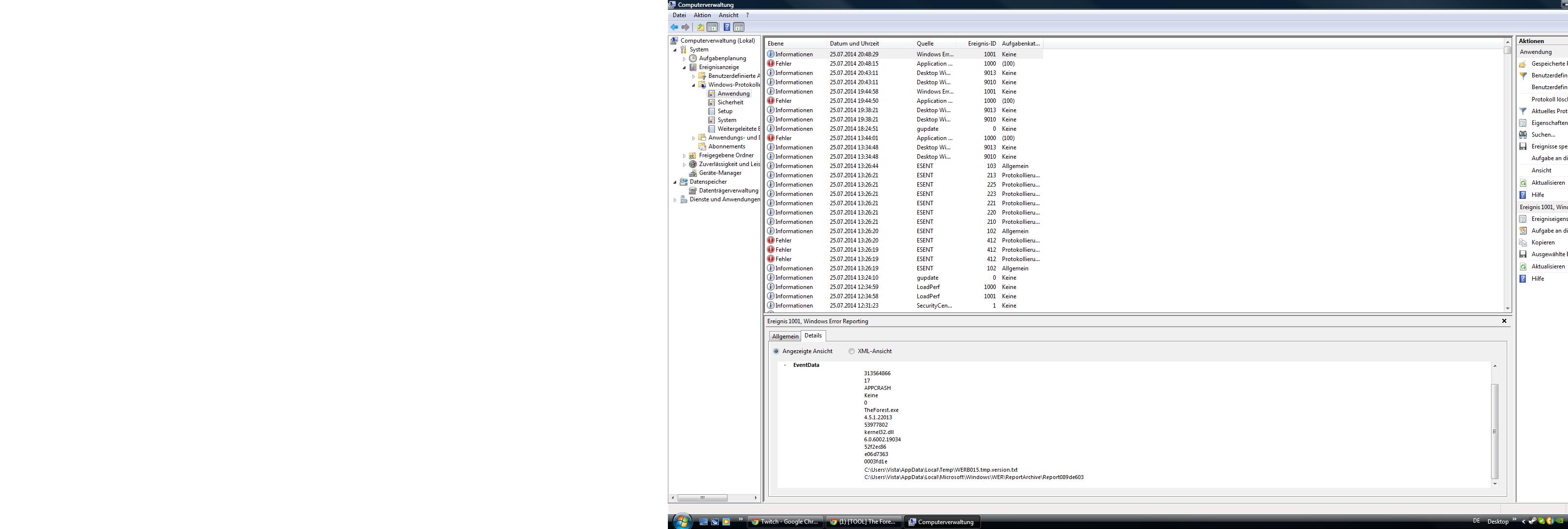The width and height of the screenshot is (1568, 529).
Task: Expand the Aufgabenplanung tree node
Action: click(684, 59)
